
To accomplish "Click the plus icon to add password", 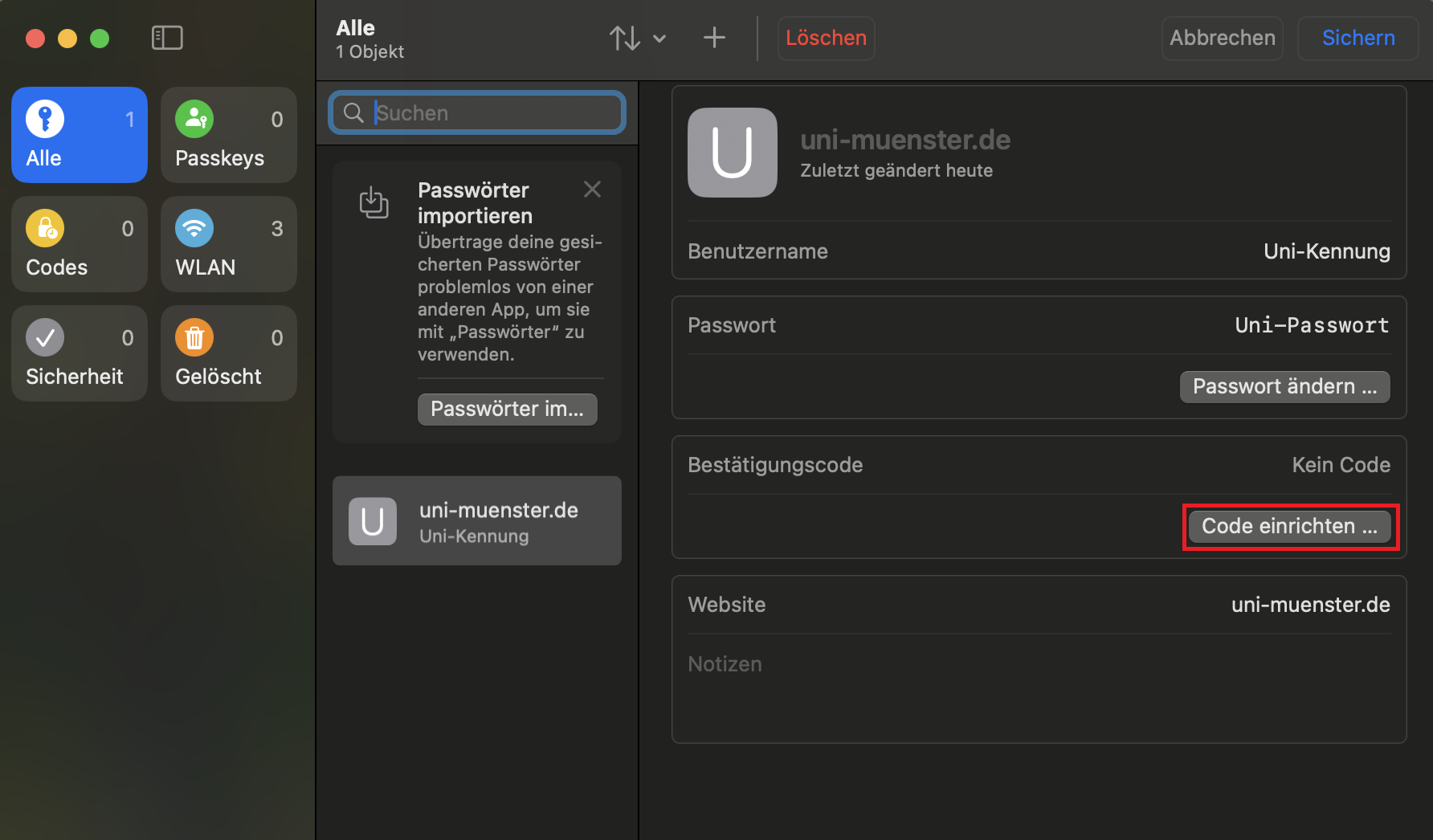I will tap(713, 38).
